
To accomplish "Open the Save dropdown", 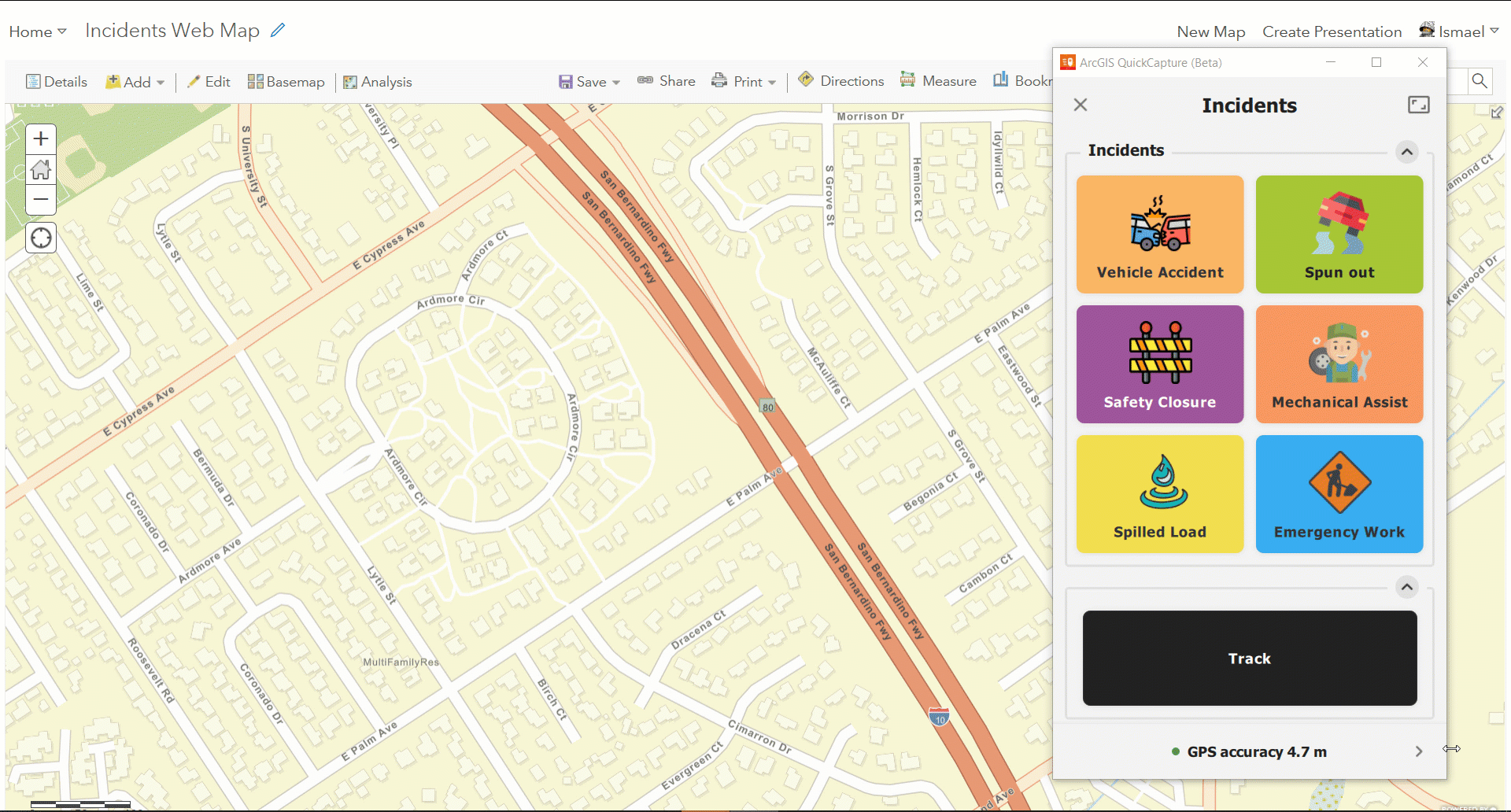I will [616, 81].
